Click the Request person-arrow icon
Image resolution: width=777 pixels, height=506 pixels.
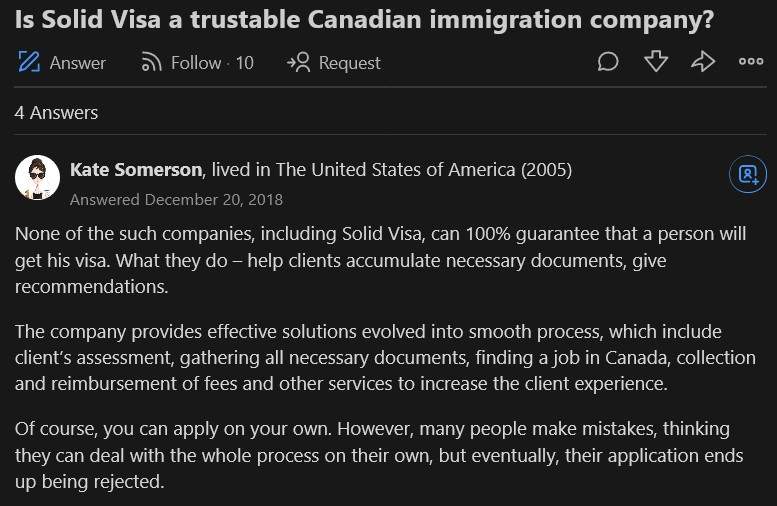(298, 62)
